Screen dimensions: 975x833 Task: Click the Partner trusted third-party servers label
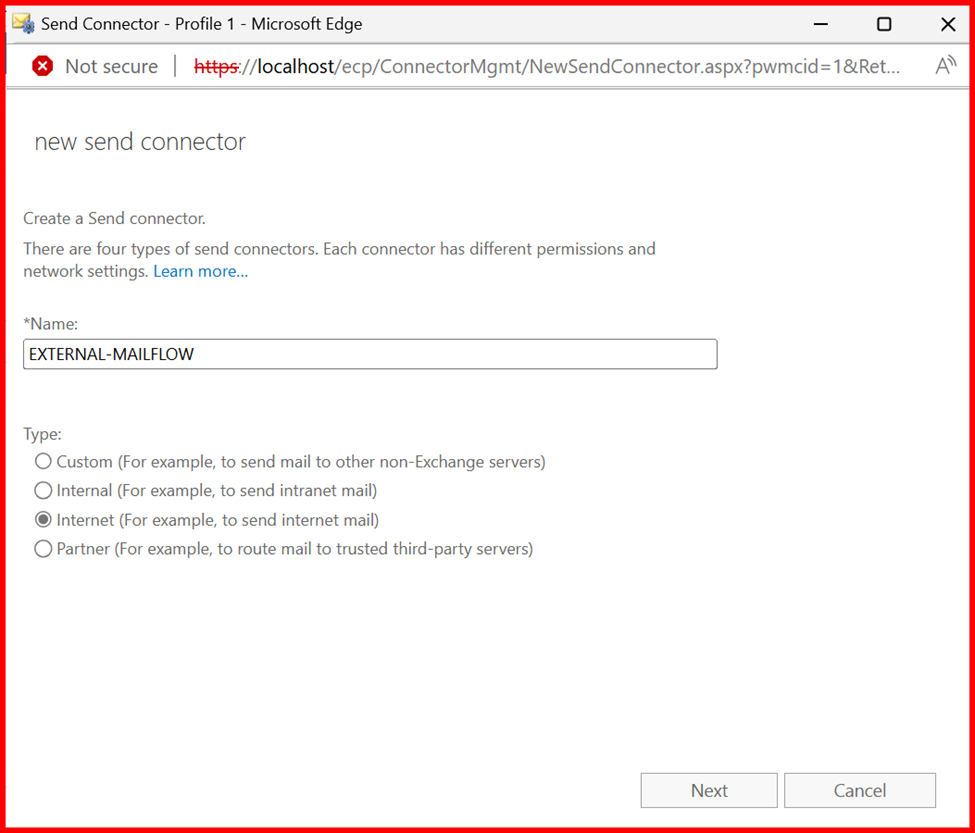(295, 549)
